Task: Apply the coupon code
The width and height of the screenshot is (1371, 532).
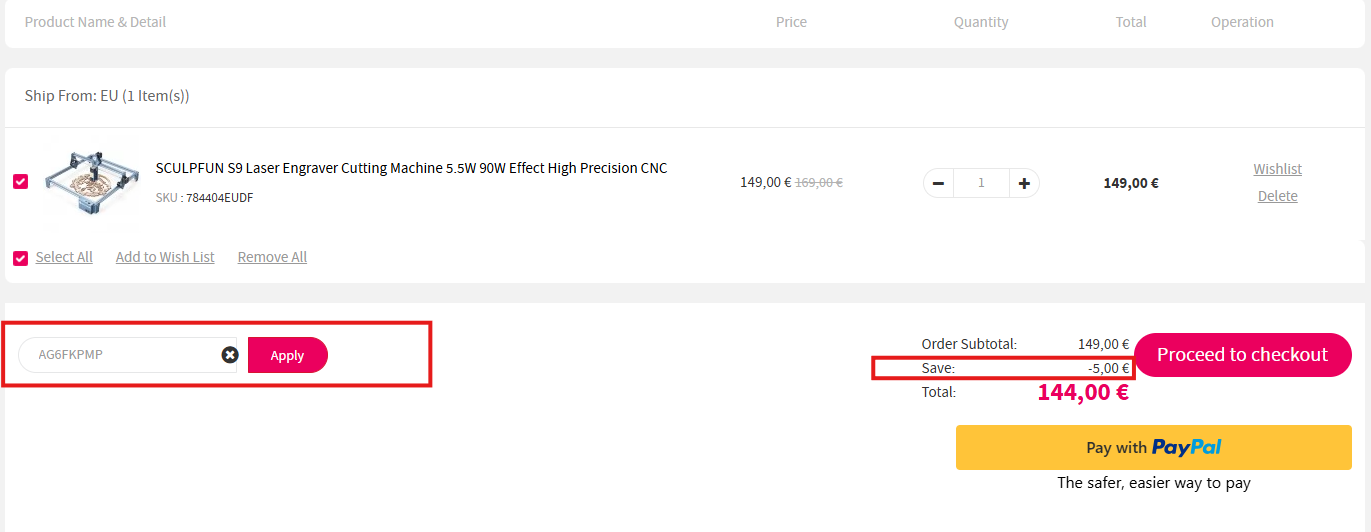Action: point(287,355)
